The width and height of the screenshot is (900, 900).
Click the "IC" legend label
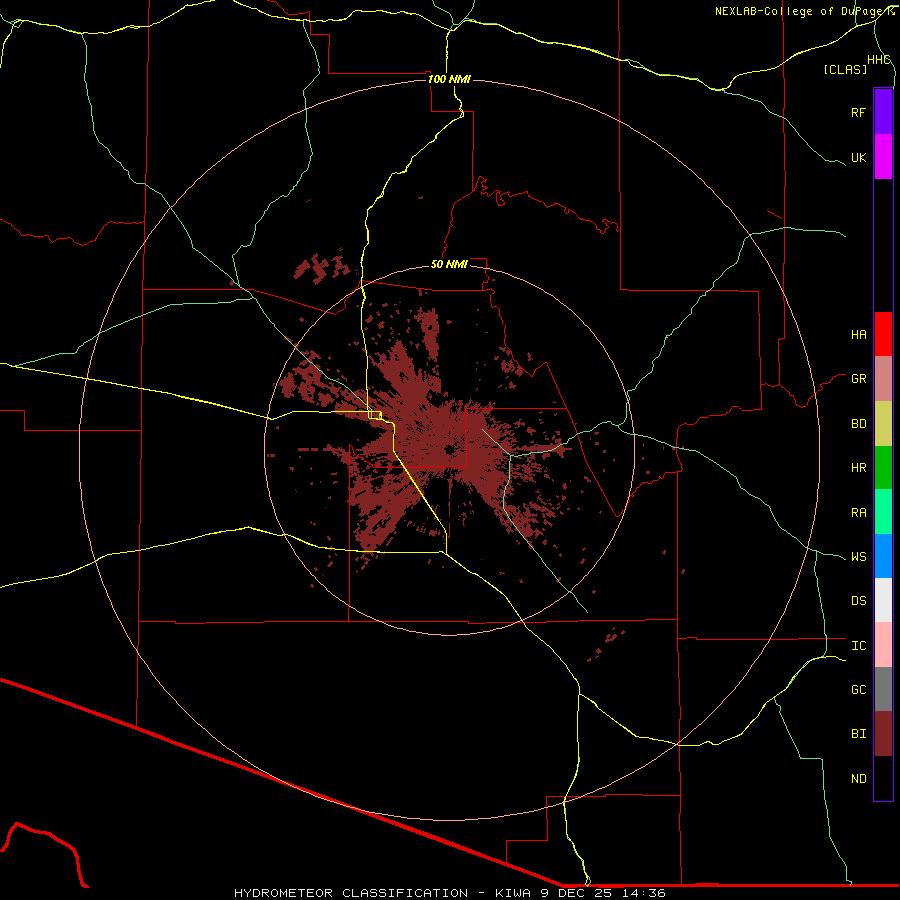coord(858,646)
